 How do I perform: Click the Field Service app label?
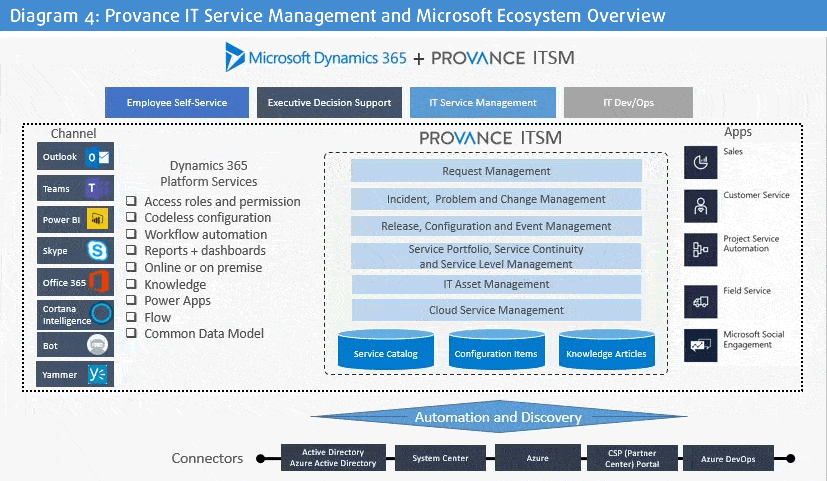point(747,290)
